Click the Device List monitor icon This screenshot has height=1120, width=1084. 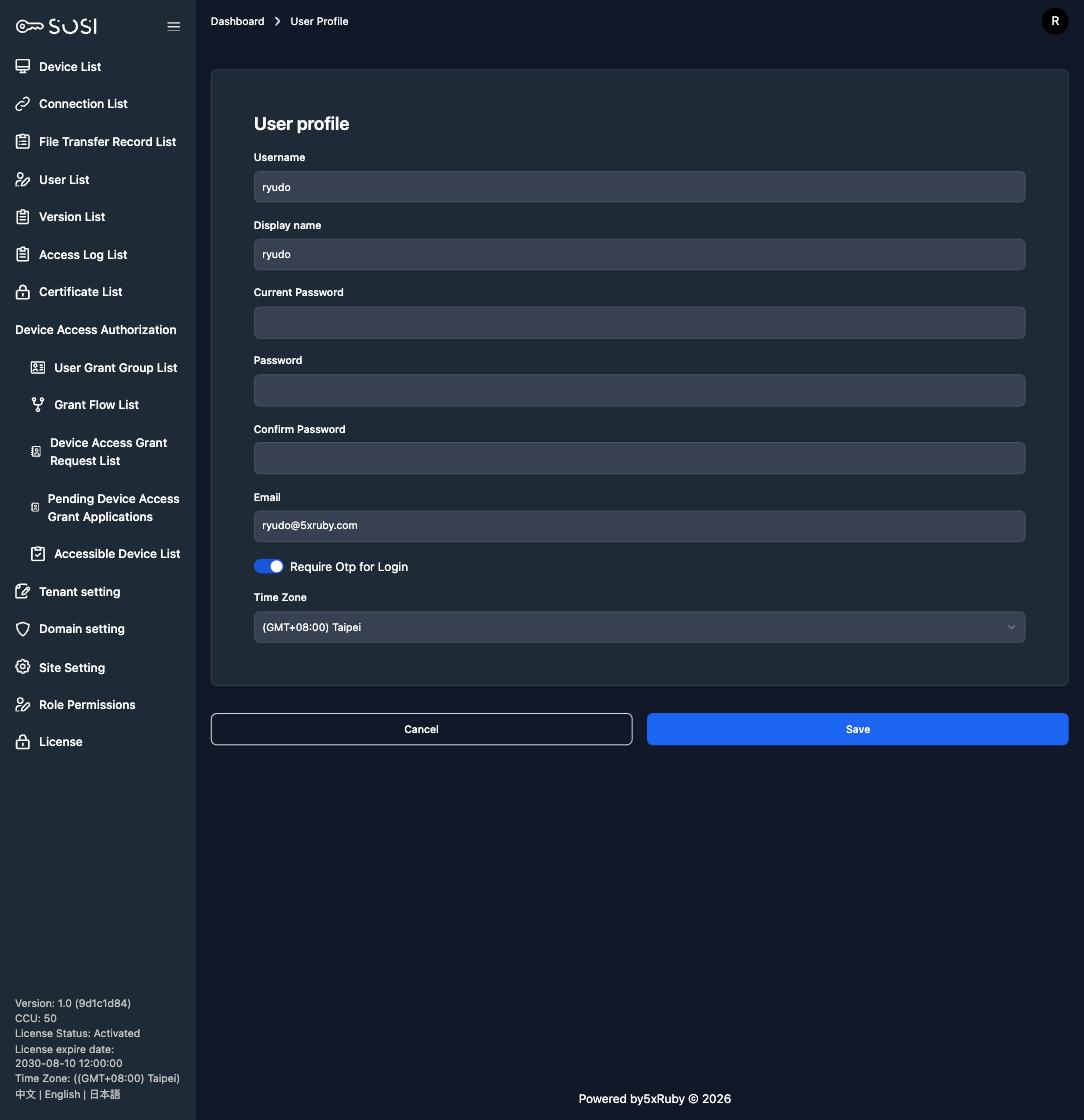coord(23,66)
